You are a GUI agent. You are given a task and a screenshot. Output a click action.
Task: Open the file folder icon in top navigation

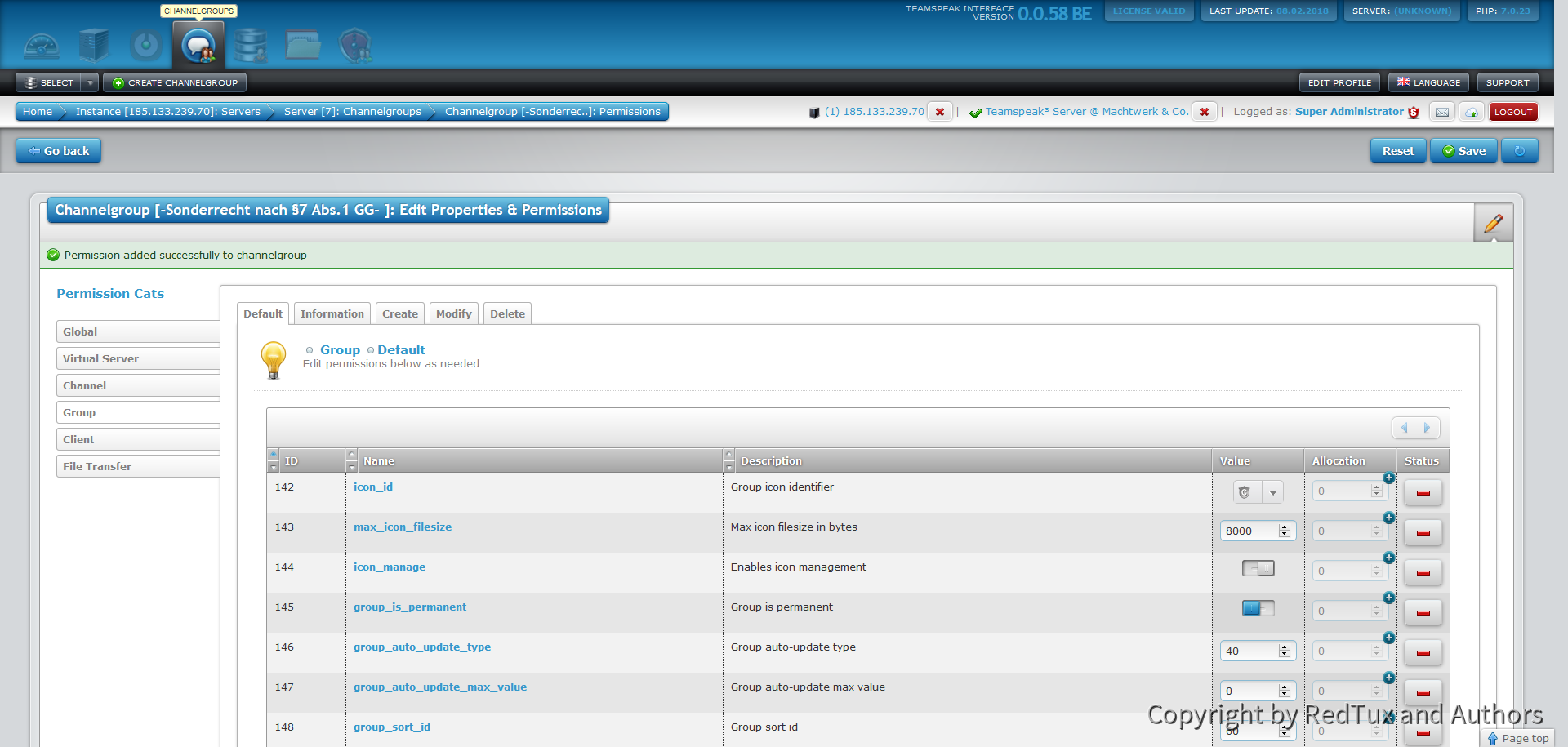303,46
